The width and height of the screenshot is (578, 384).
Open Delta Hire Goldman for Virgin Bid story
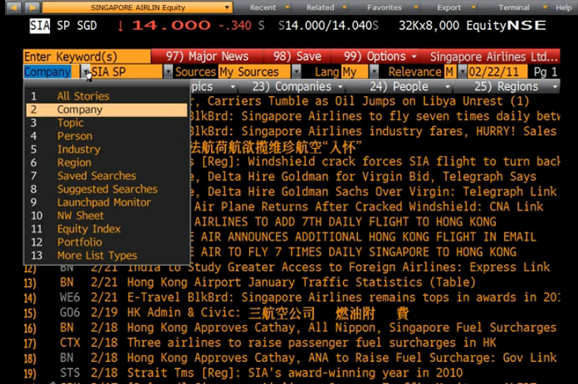coord(363,177)
